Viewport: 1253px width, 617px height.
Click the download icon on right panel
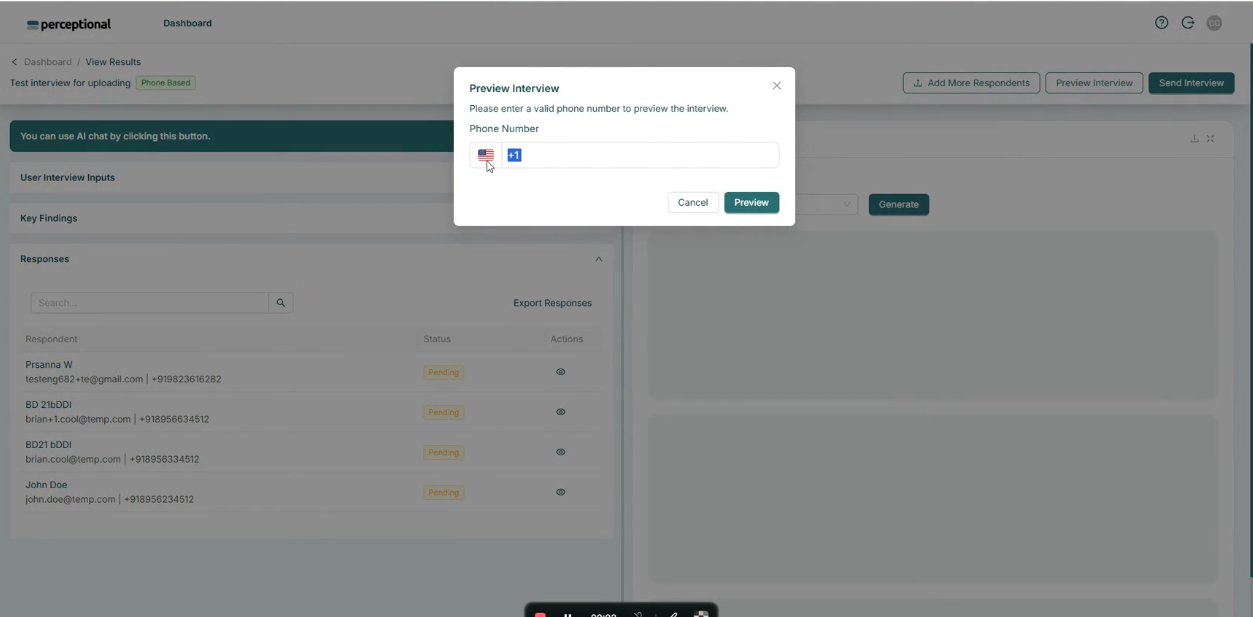pyautogui.click(x=1193, y=138)
